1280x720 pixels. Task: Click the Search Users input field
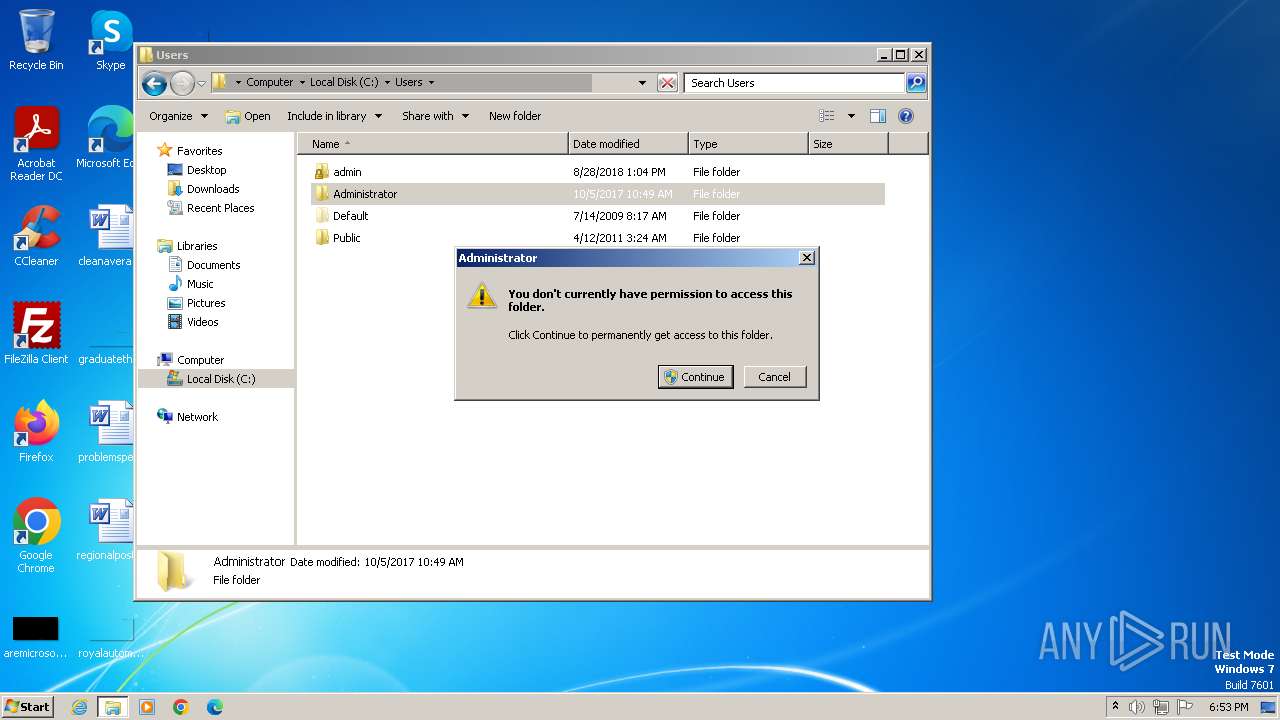point(794,83)
